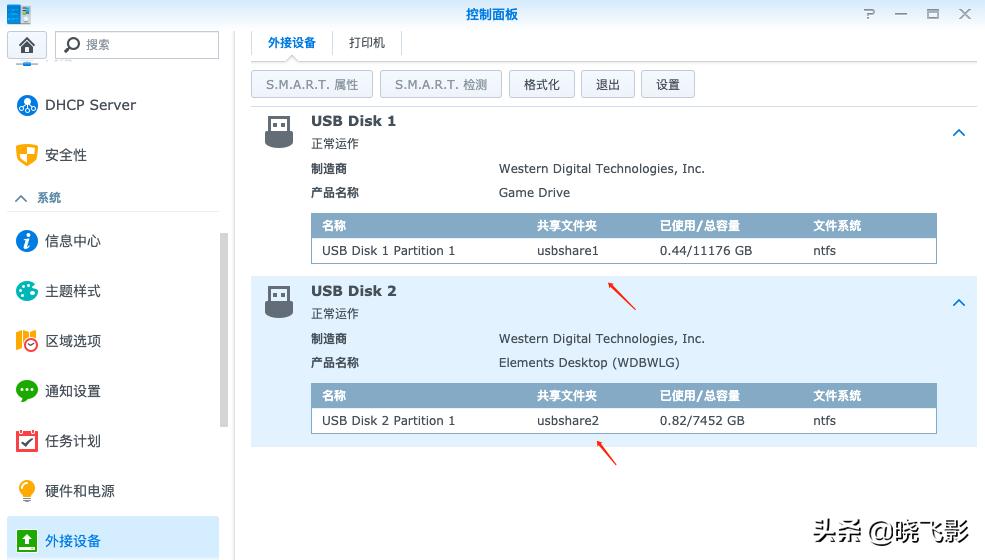Select 通知设置 in the sidebar

pos(113,391)
